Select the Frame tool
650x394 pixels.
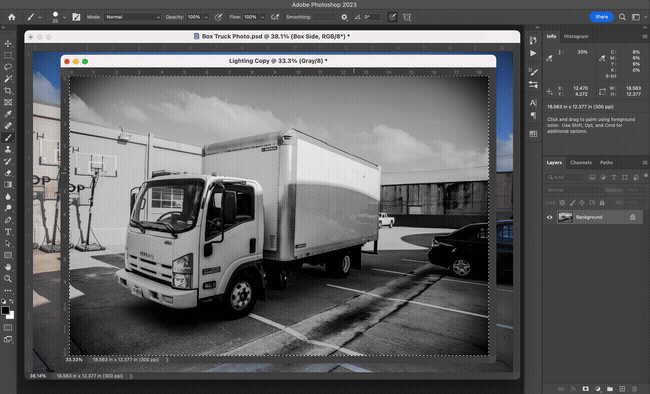pos(8,102)
